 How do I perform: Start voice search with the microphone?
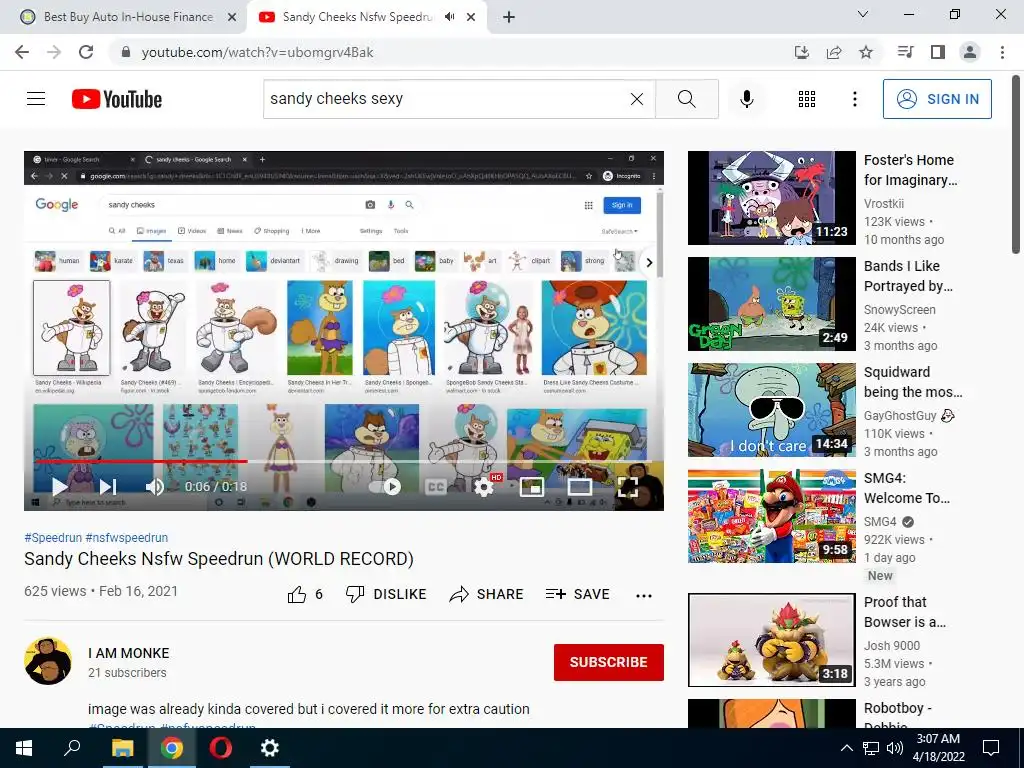pyautogui.click(x=747, y=99)
